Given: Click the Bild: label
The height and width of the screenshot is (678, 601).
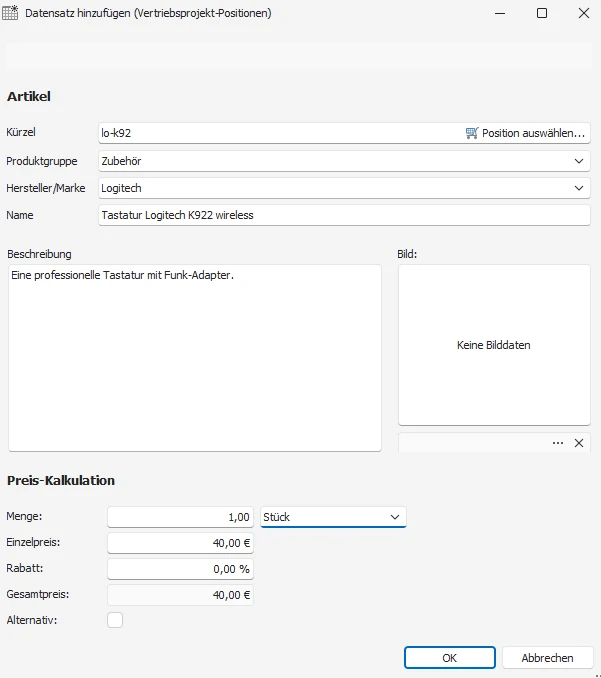Looking at the screenshot, I should (407, 254).
